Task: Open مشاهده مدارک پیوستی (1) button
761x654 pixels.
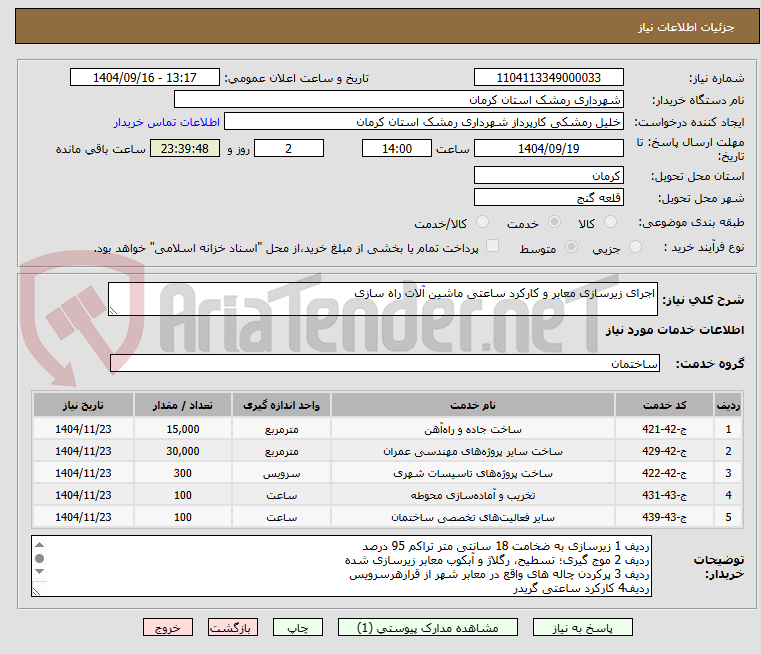Action: (x=428, y=627)
